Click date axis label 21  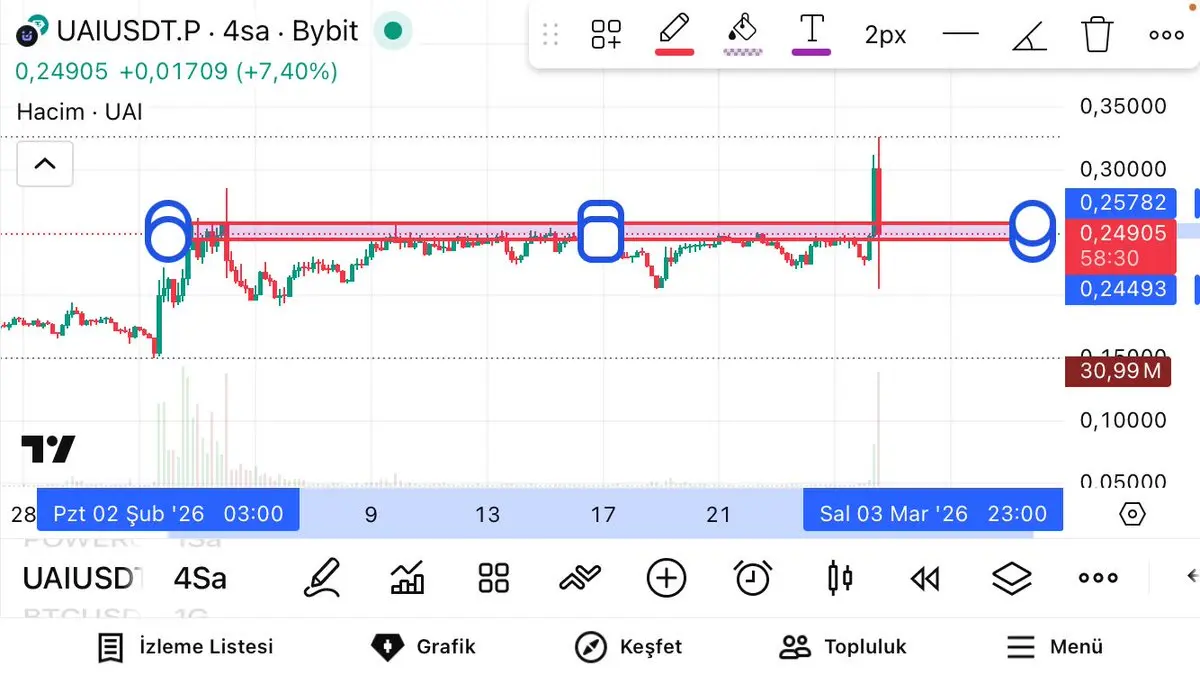pyautogui.click(x=718, y=515)
